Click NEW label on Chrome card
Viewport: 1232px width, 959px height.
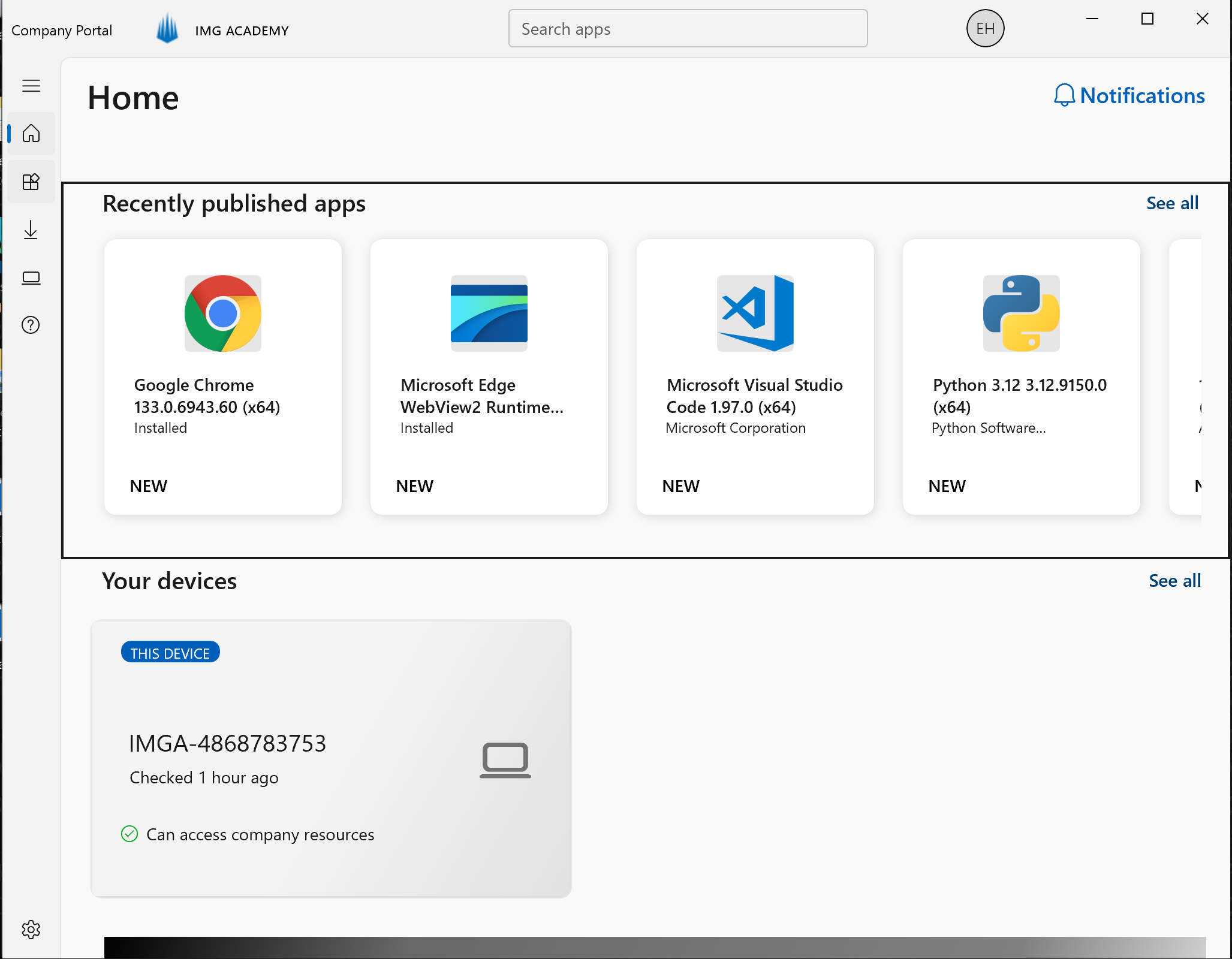(149, 486)
